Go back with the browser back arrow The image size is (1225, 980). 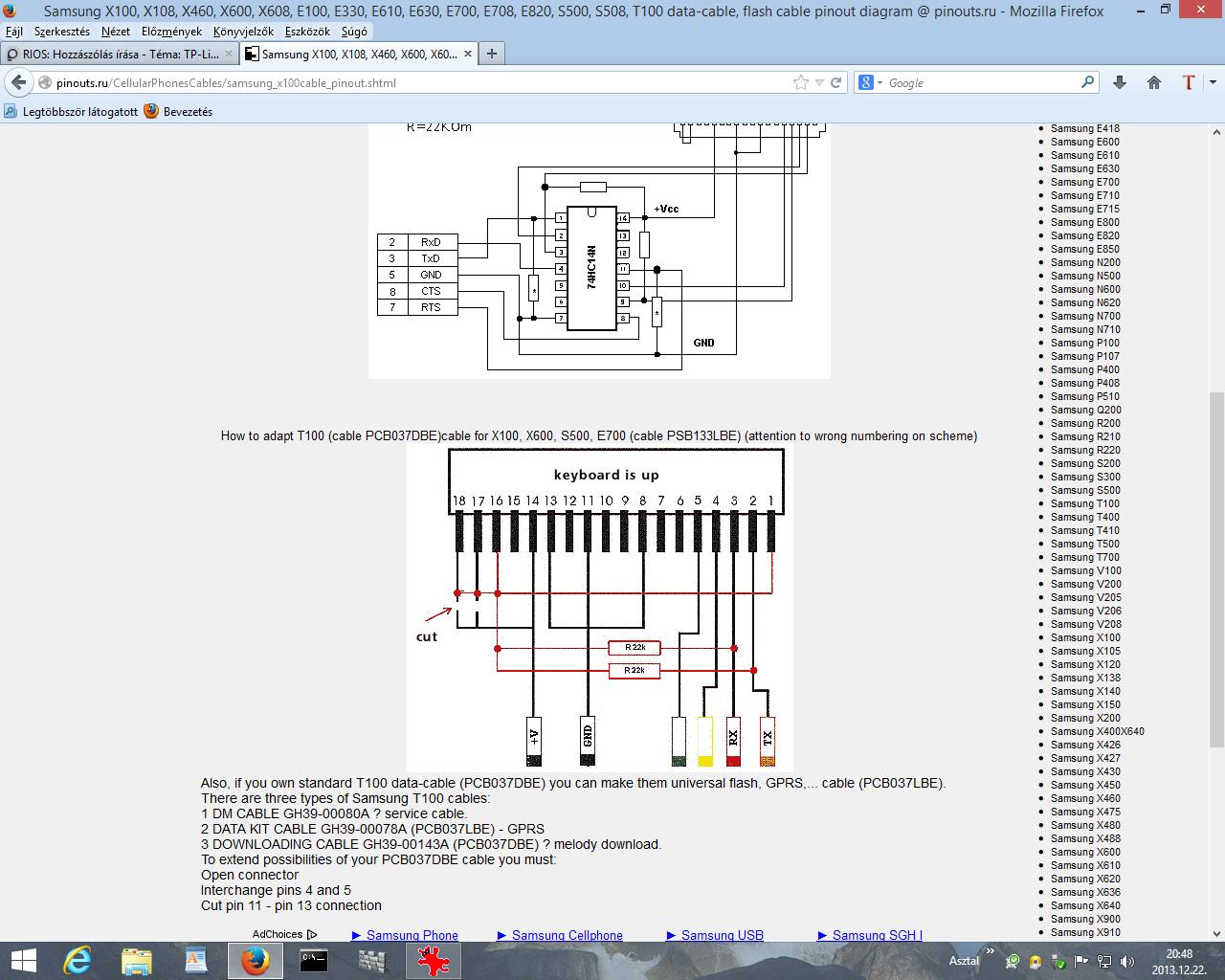(19, 83)
